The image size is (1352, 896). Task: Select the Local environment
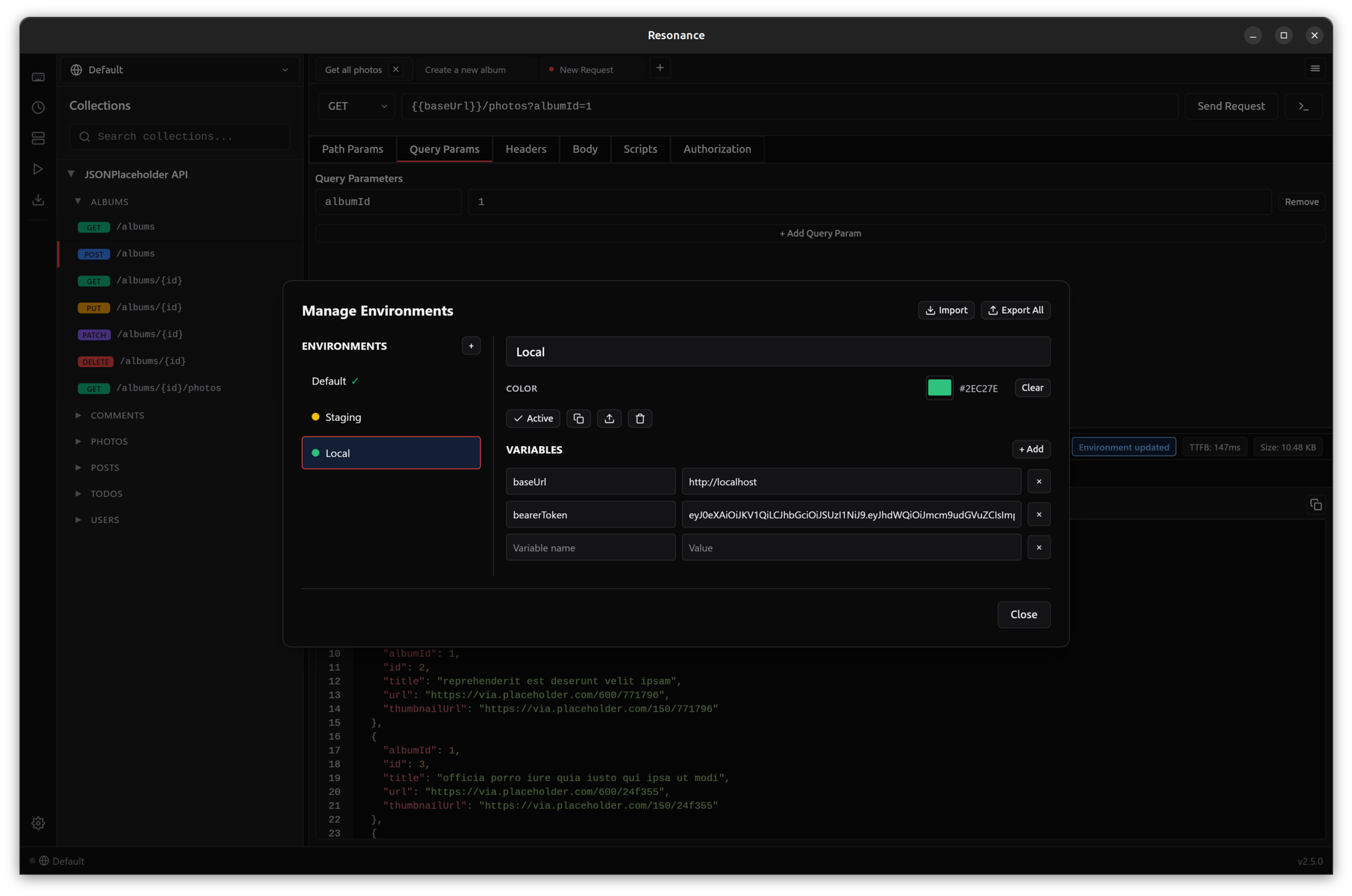click(x=391, y=453)
